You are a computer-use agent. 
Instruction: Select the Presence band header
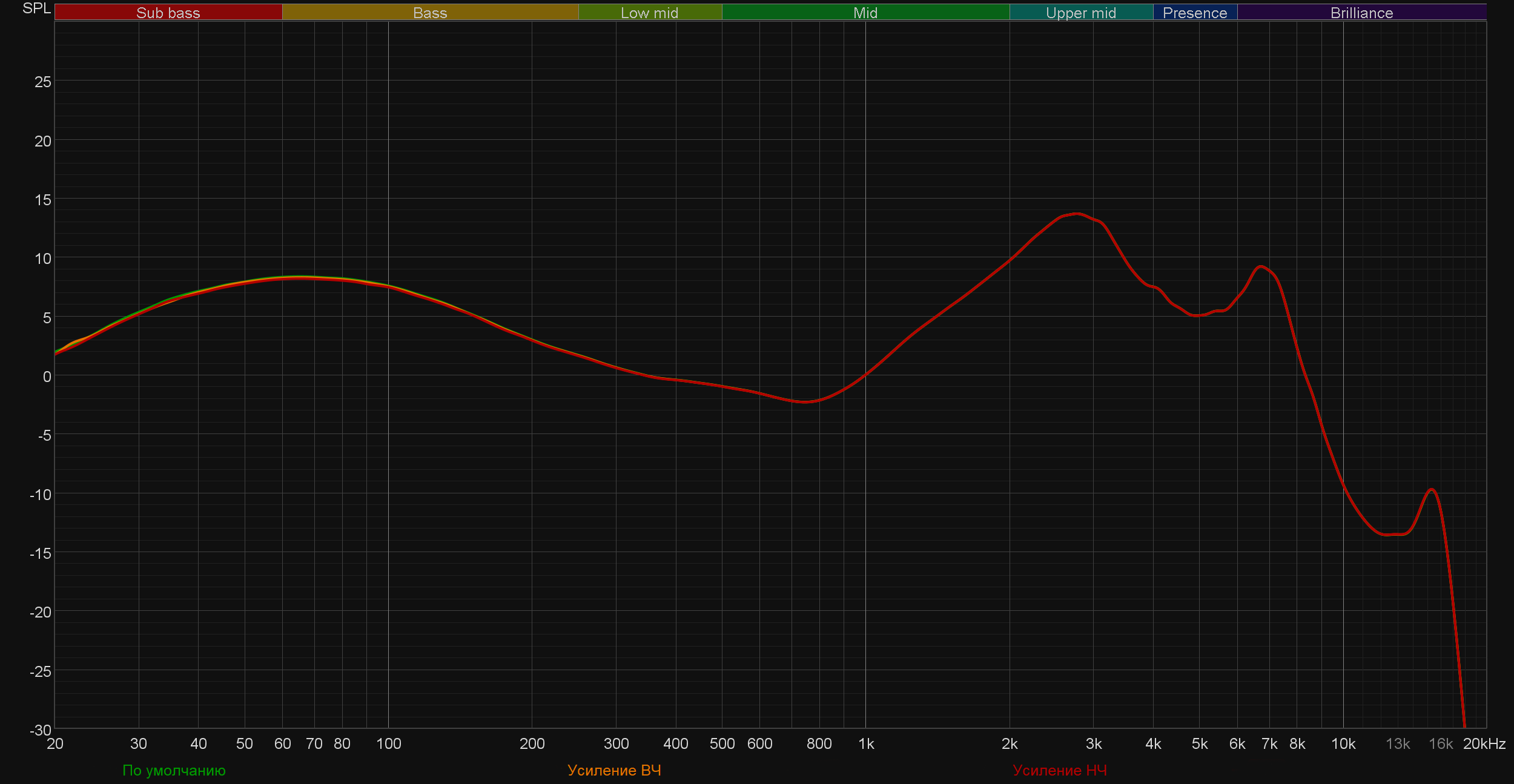pos(1194,13)
